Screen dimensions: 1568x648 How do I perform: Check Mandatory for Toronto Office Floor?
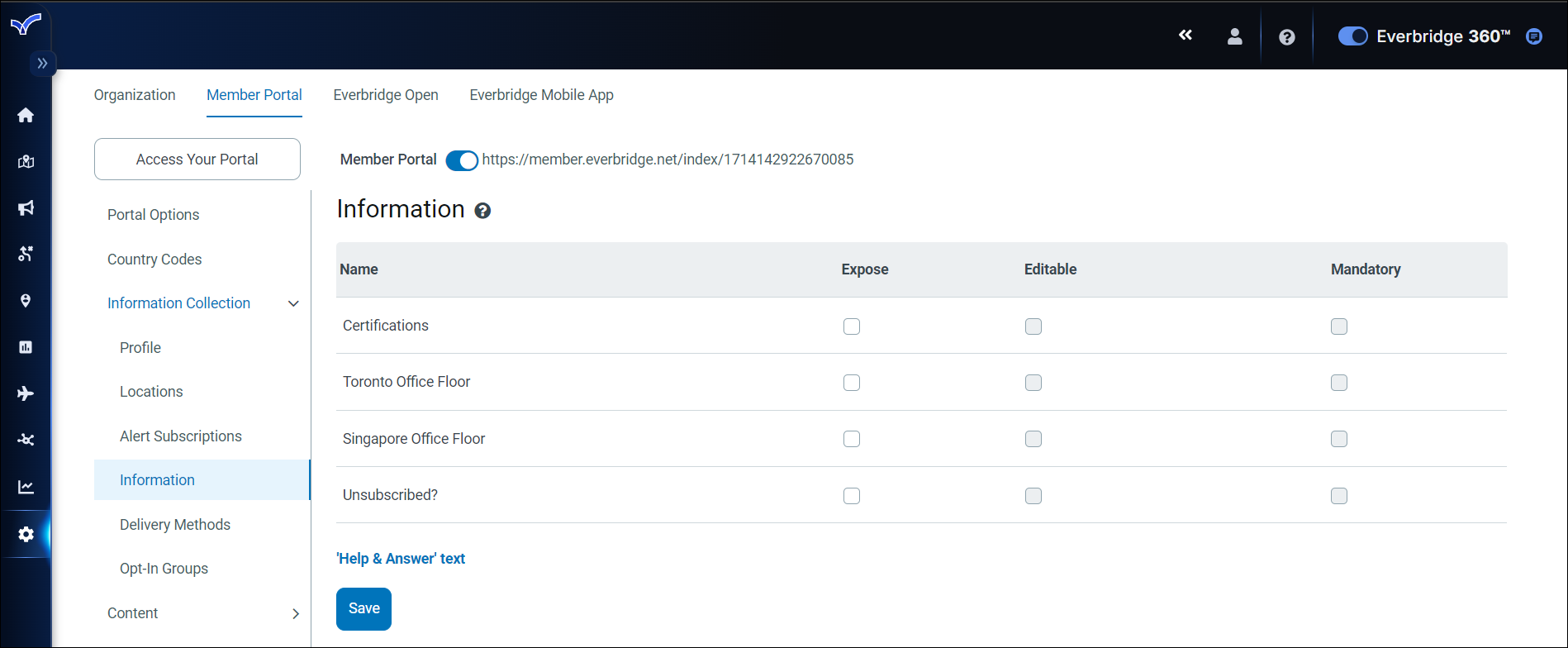(x=1339, y=383)
